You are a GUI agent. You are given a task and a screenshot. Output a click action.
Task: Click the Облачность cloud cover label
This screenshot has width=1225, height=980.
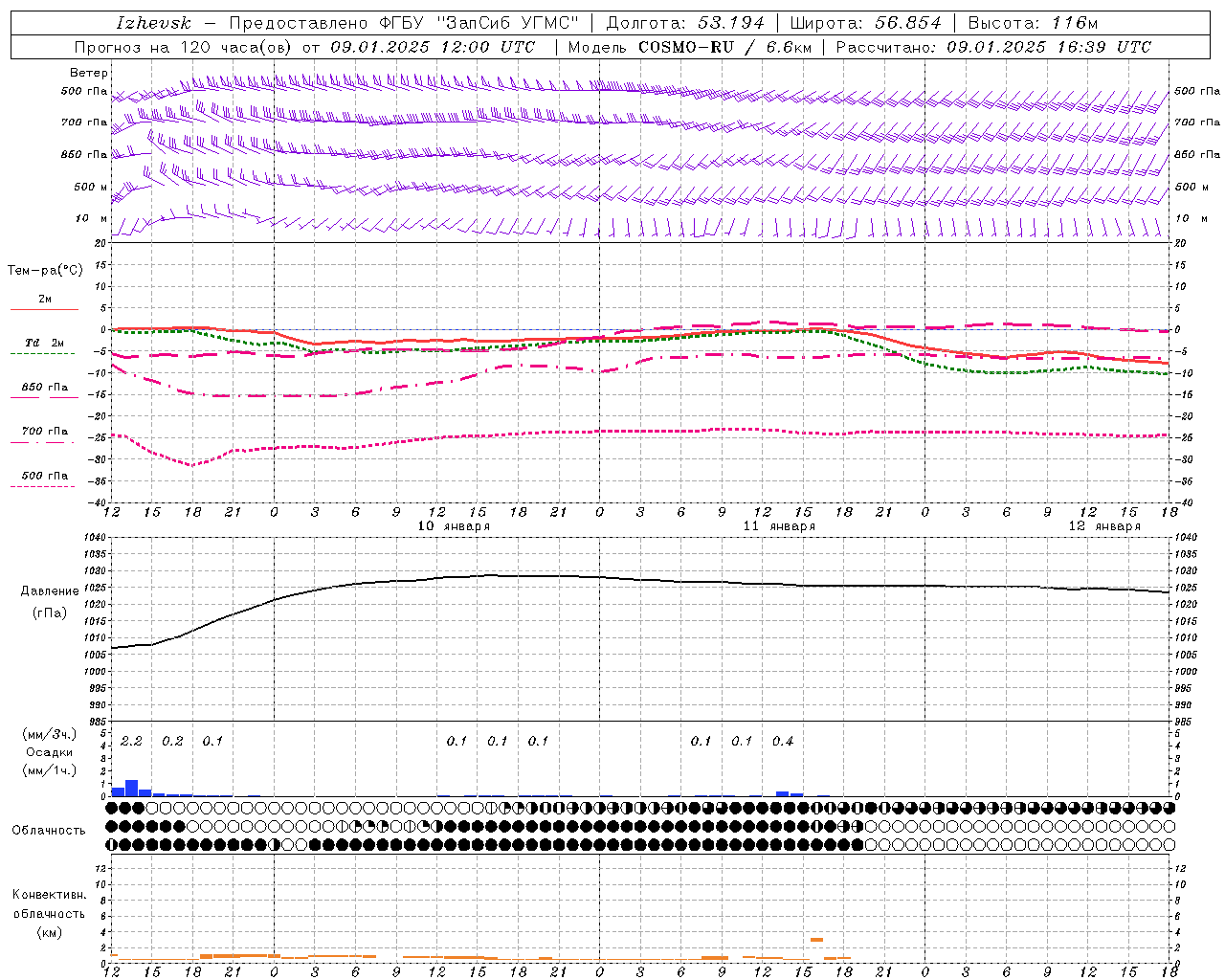coord(49,830)
